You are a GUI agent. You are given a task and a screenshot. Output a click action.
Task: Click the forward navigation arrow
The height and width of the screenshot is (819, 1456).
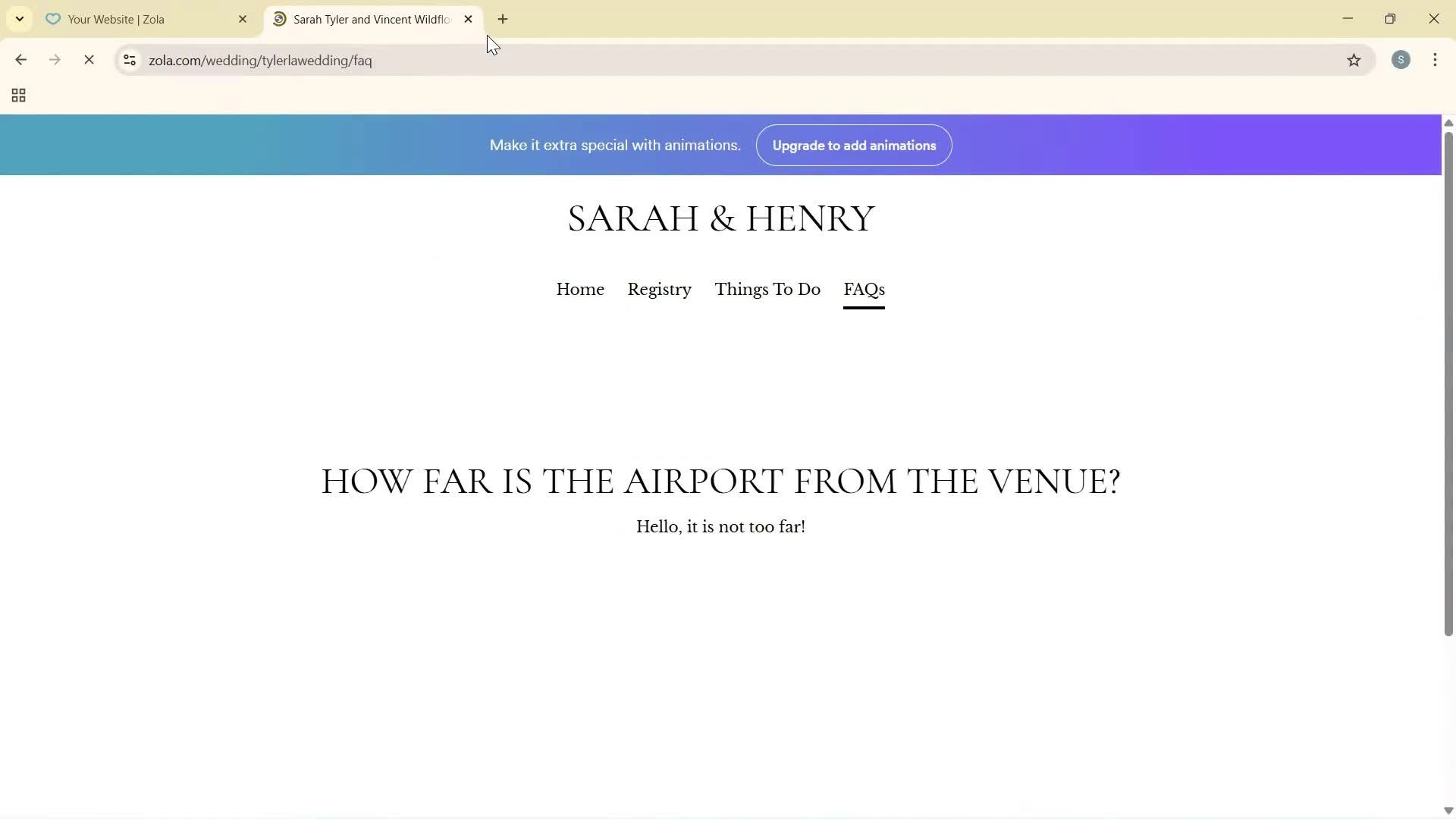coord(55,60)
